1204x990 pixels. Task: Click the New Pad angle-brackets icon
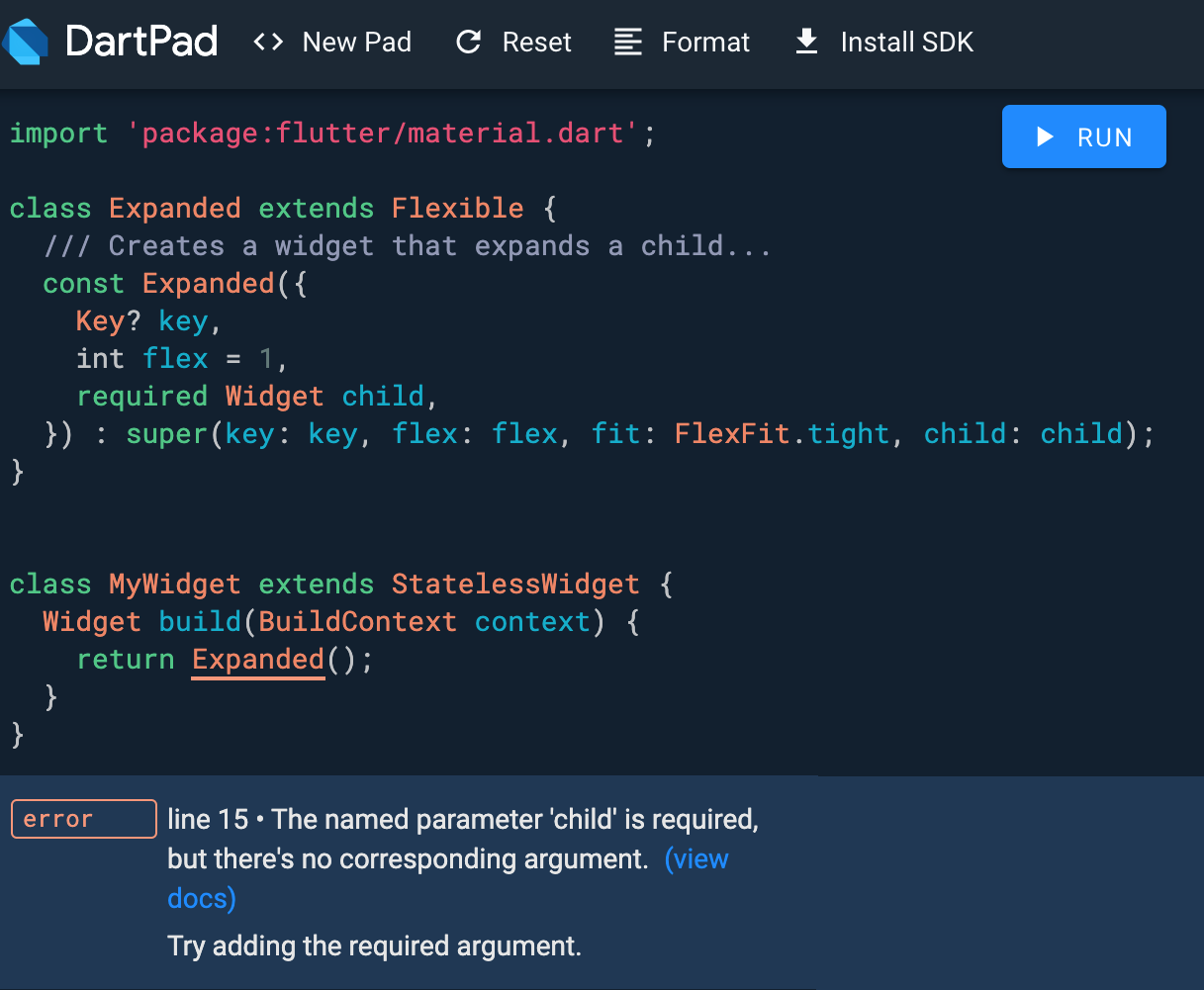point(268,43)
